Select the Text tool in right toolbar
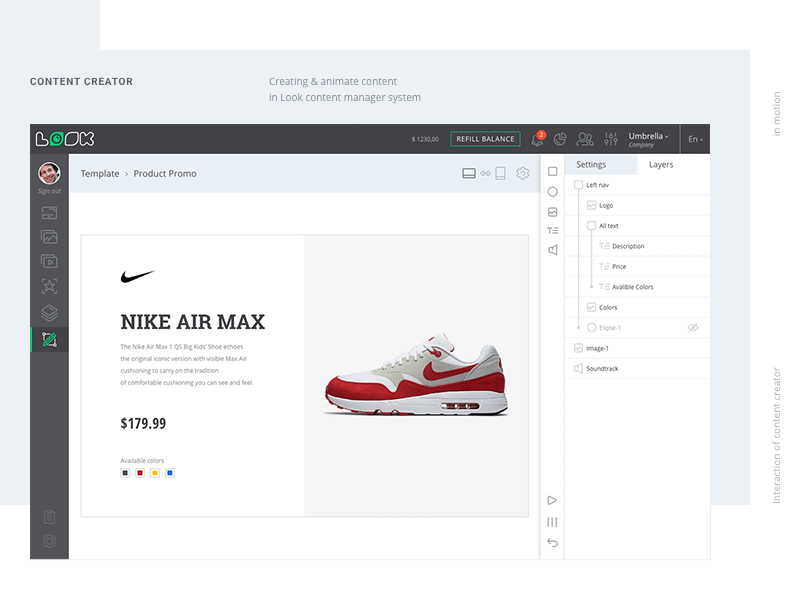Viewport: 800px width, 600px height. (x=552, y=230)
